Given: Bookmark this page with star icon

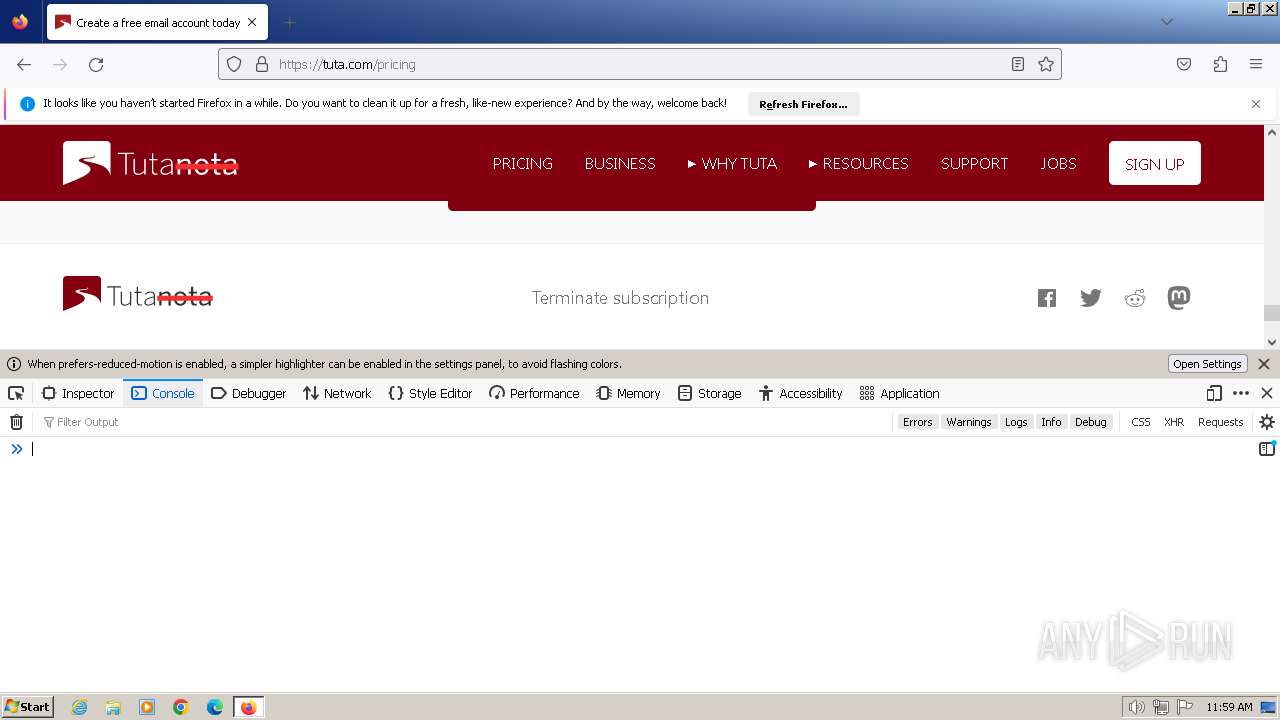Looking at the screenshot, I should click(x=1046, y=64).
